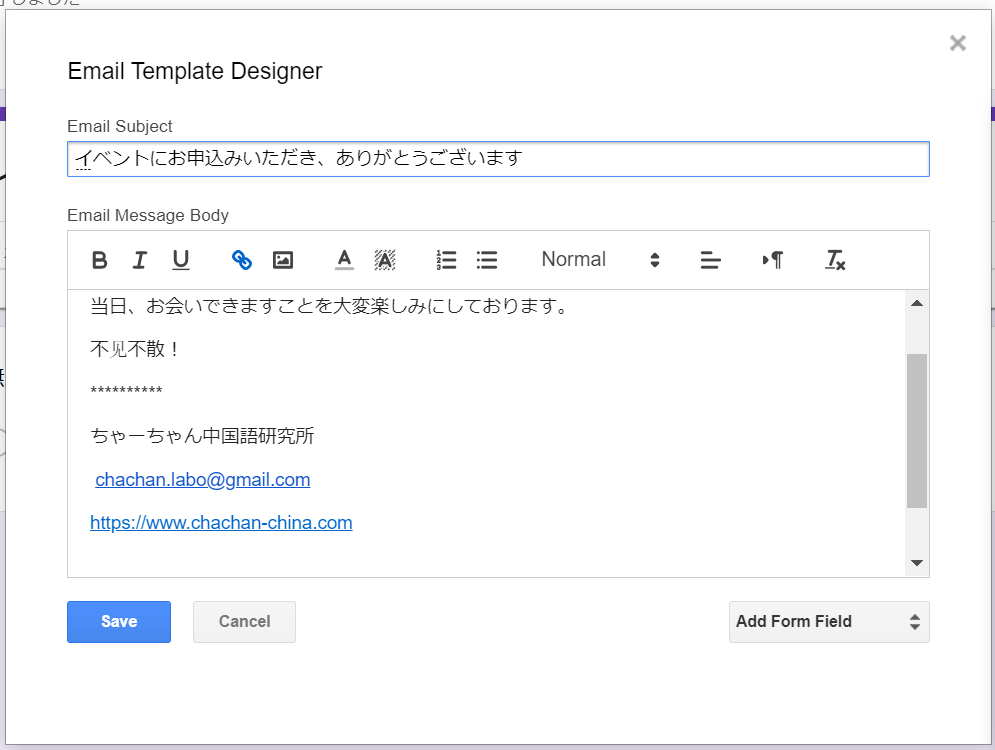Open the text background color picker
Screen dimensions: 995x750
click(x=385, y=260)
